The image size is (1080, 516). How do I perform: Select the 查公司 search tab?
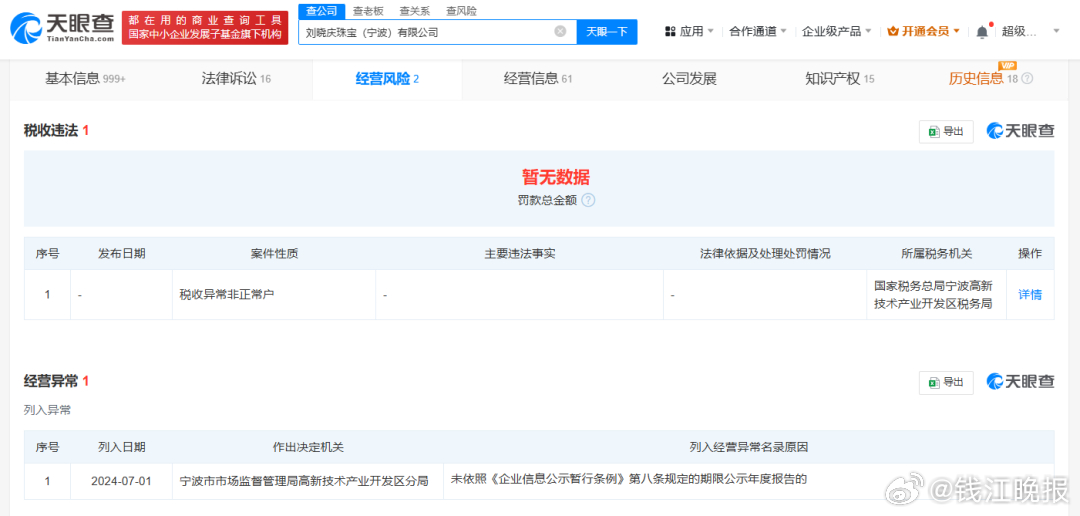321,10
